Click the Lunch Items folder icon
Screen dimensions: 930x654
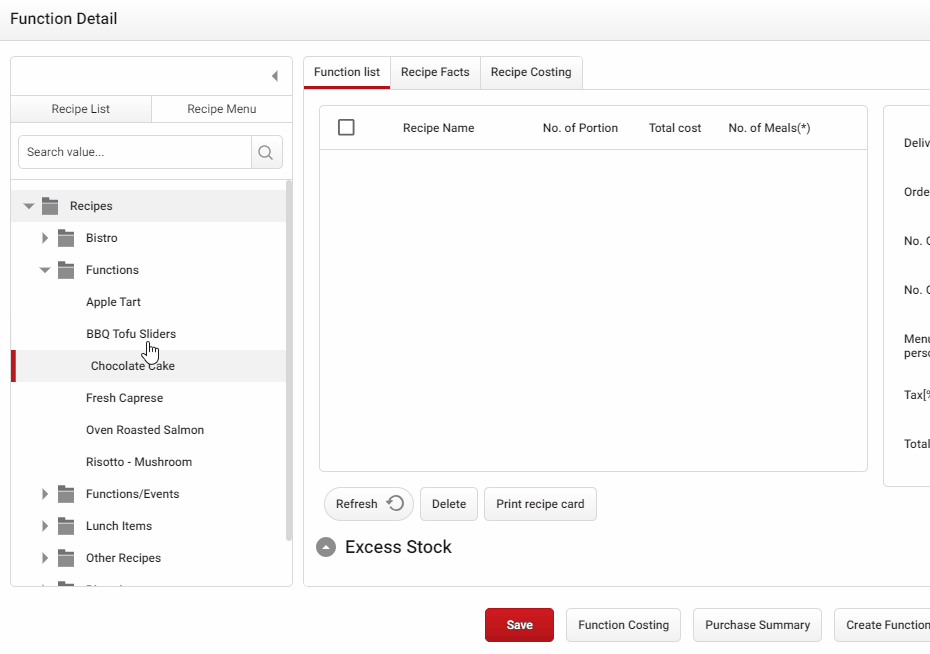(x=66, y=526)
